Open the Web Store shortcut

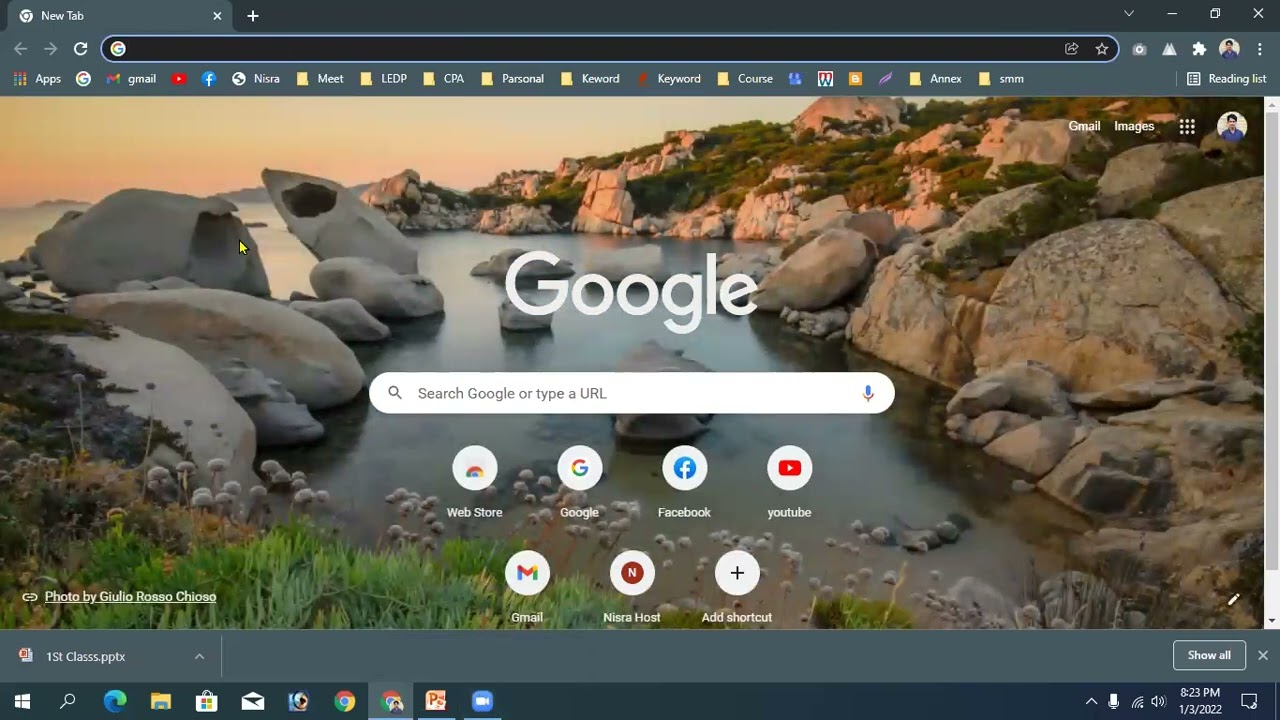474,469
